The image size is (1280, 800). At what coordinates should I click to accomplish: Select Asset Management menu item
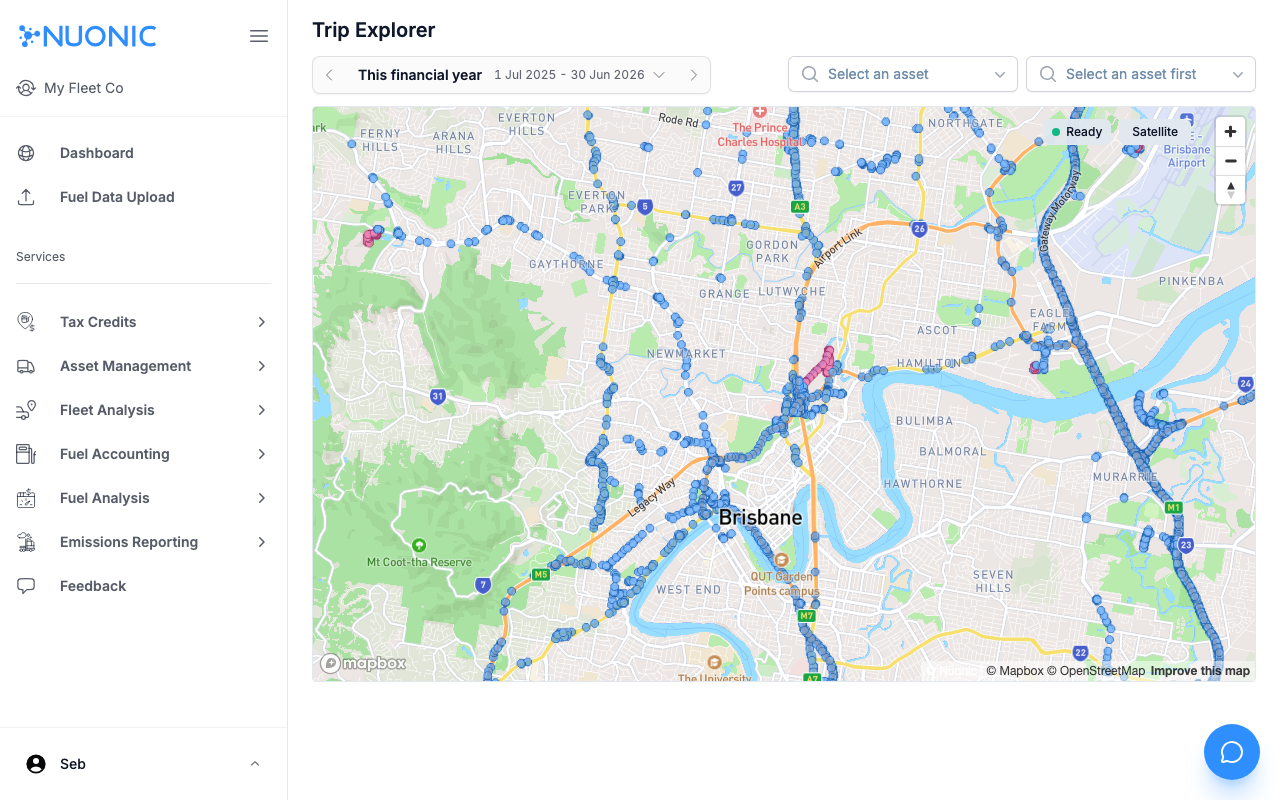[x=143, y=366]
